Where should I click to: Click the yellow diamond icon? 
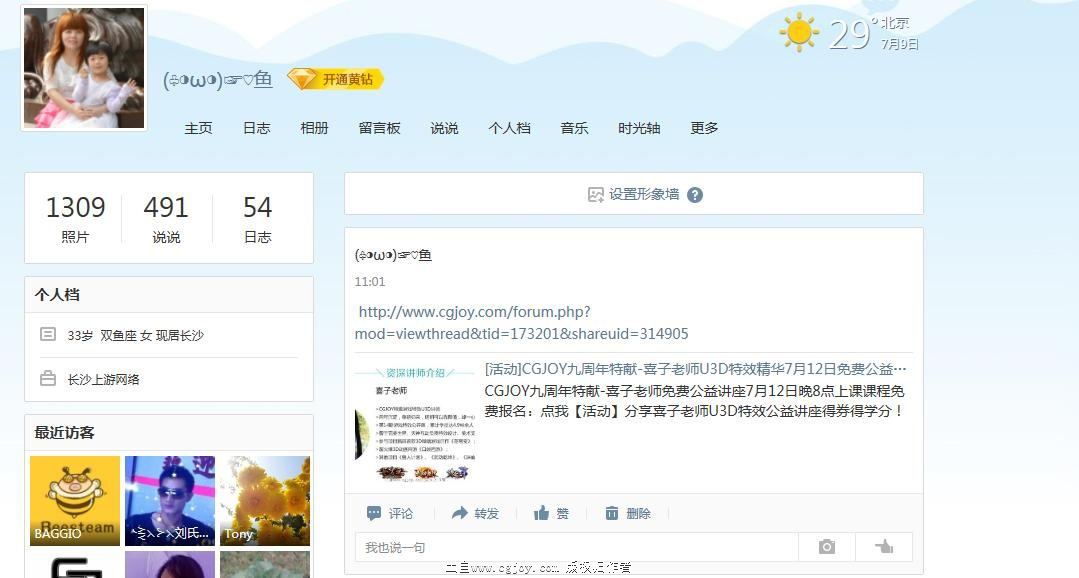(301, 79)
